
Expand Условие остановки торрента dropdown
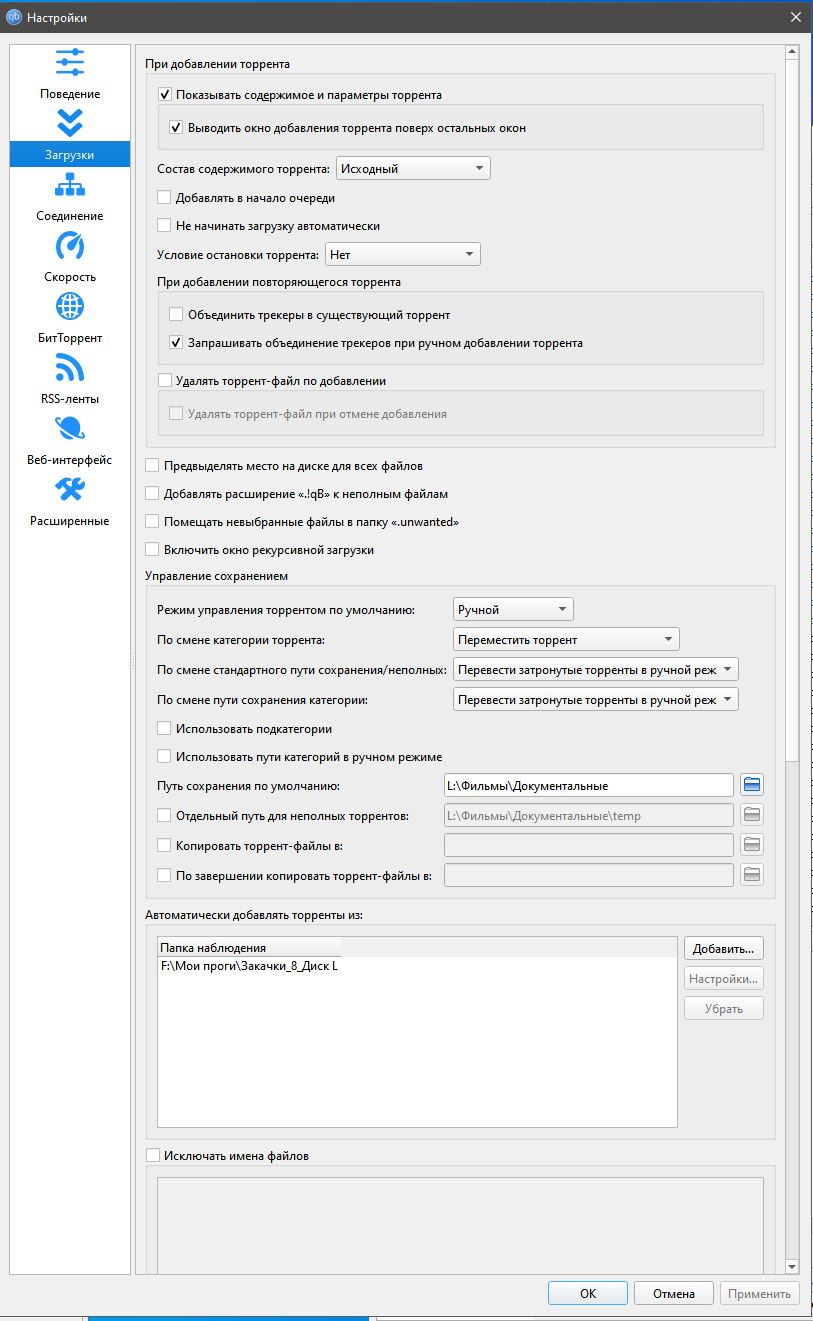[x=403, y=255]
